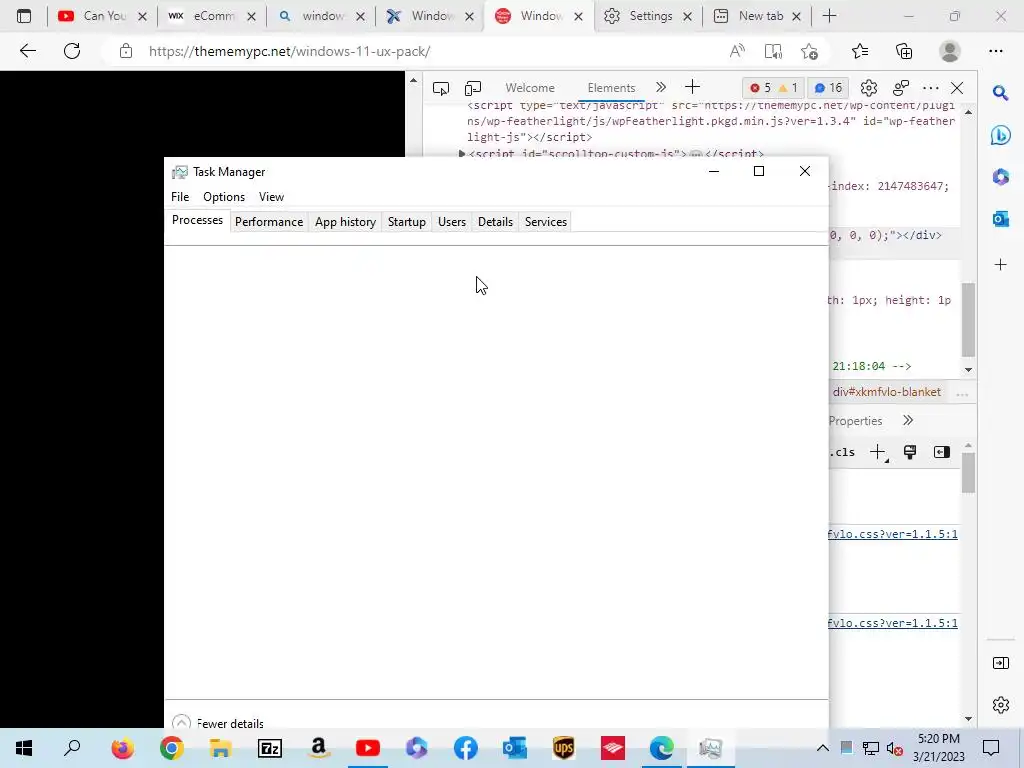Open Windows Start menu
Viewport: 1024px width, 768px height.
(24, 748)
